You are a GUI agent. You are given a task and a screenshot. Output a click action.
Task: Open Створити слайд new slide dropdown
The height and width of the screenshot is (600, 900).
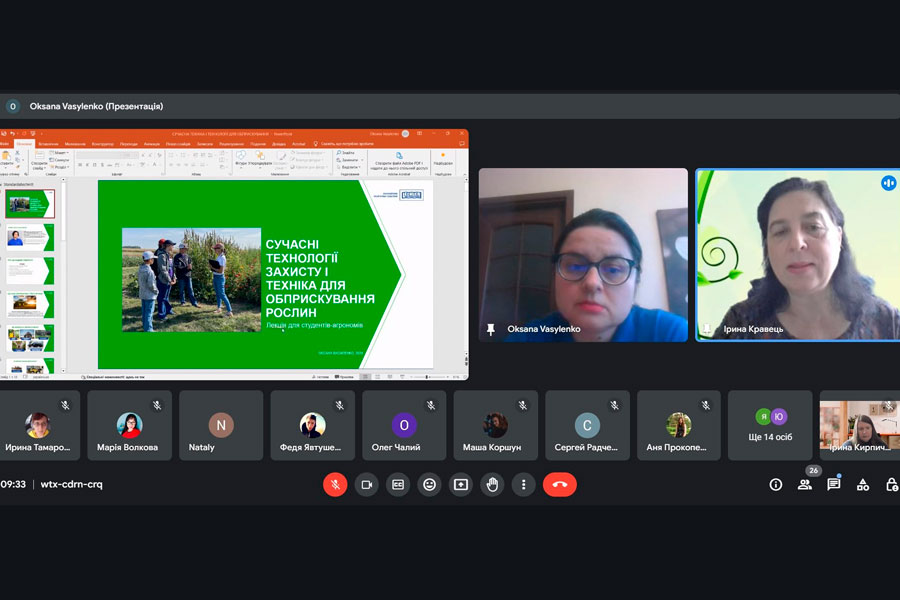coord(38,161)
